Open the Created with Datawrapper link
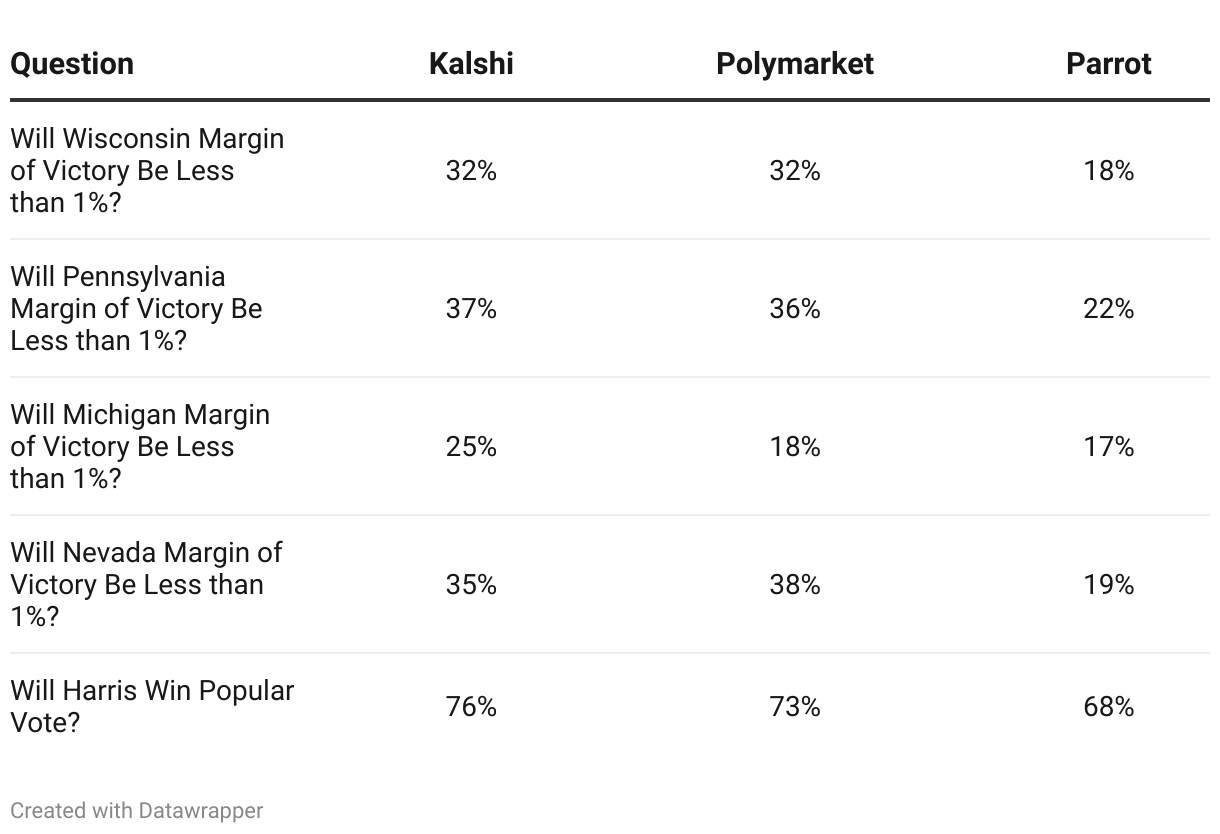Screen dimensions: 1220x834 [137, 810]
